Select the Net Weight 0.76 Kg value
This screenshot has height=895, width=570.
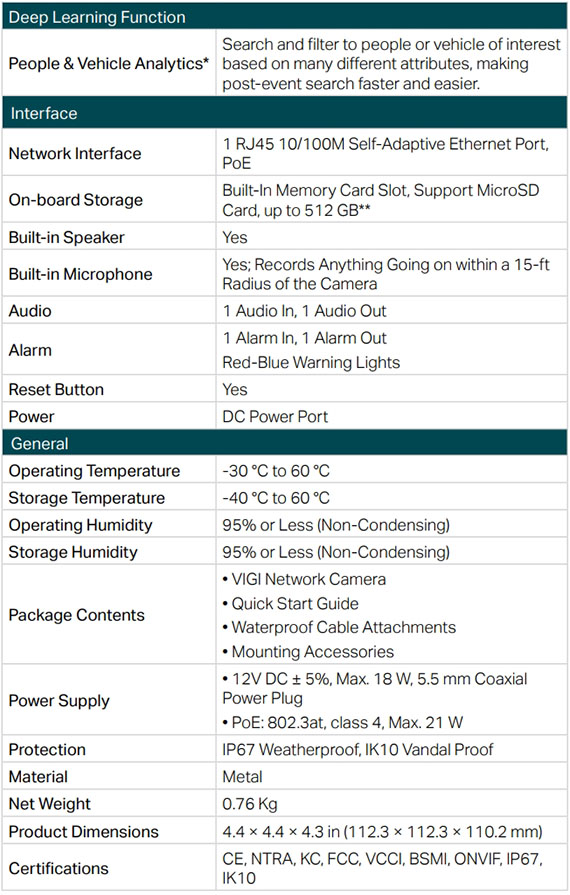[x=250, y=804]
